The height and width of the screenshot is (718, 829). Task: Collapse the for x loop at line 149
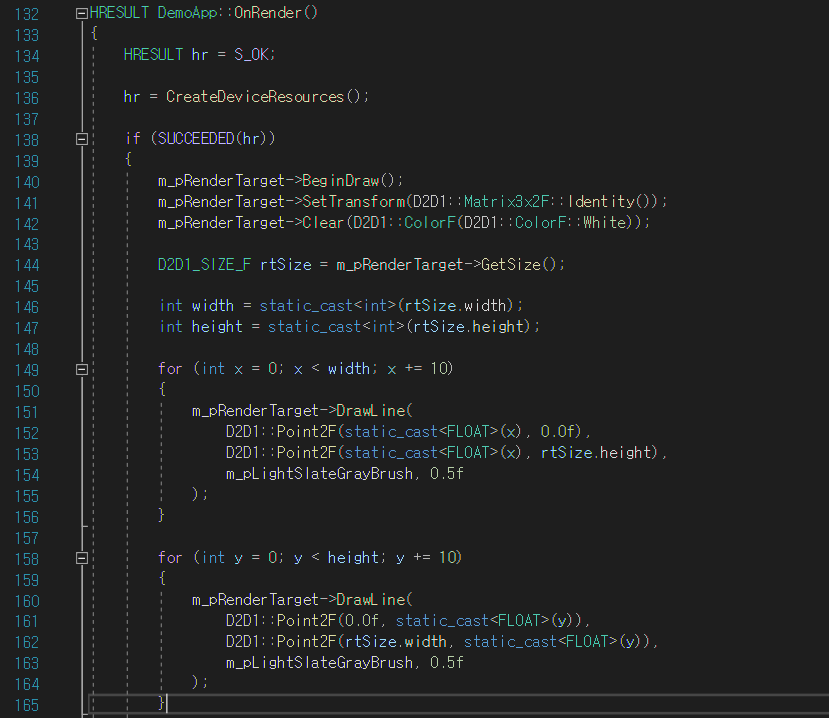82,370
